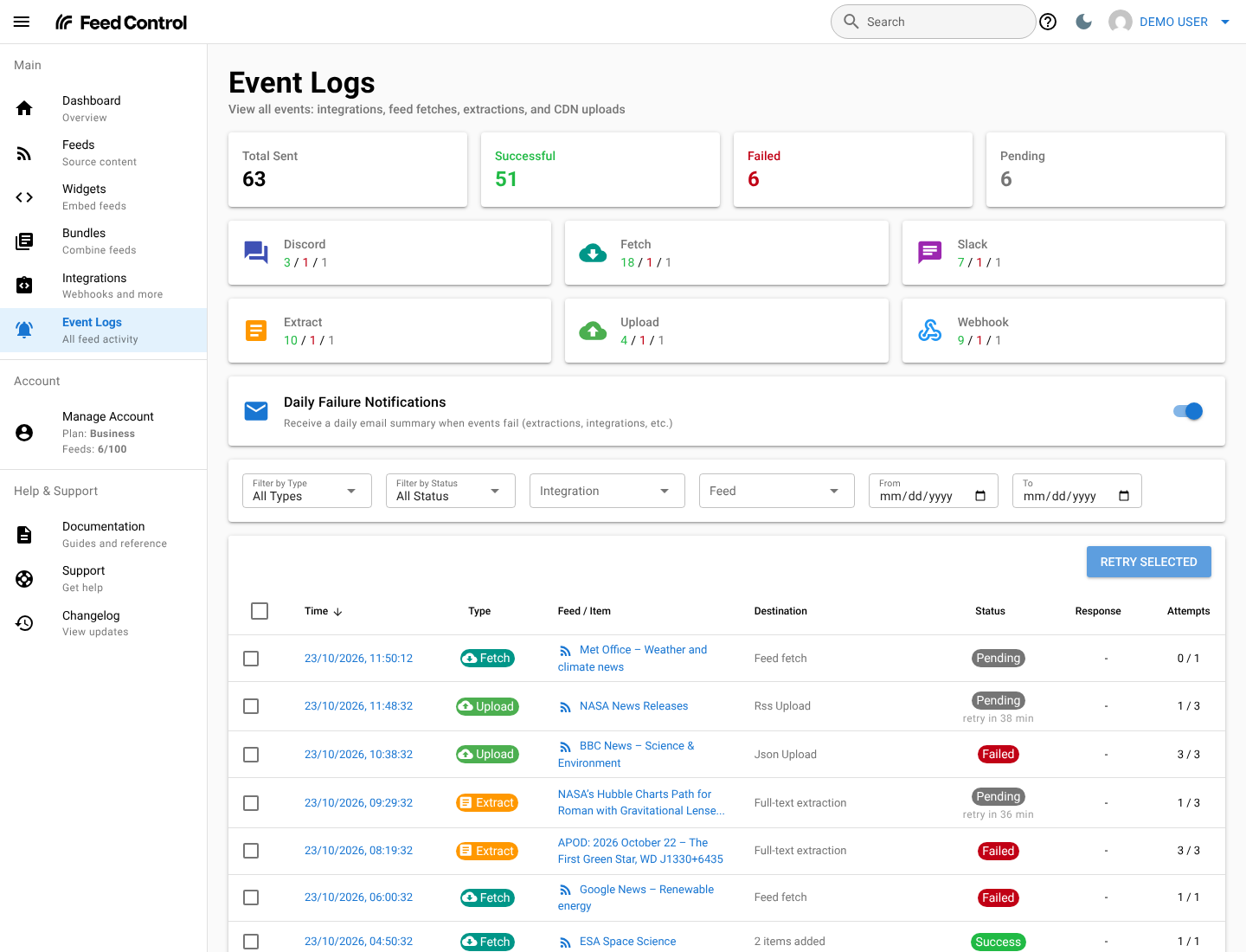Open the To date calendar picker icon

1124,496
